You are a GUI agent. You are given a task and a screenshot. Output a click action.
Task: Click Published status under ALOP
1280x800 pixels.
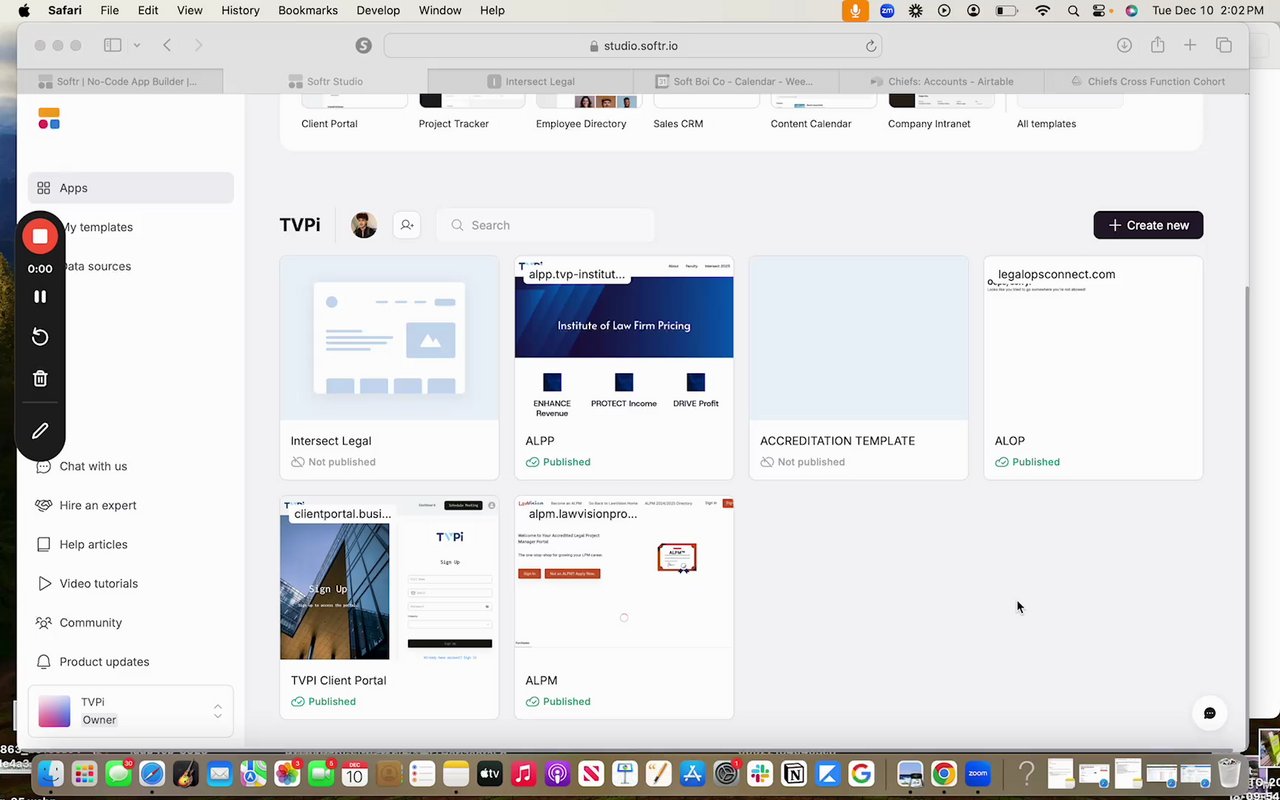1027,462
